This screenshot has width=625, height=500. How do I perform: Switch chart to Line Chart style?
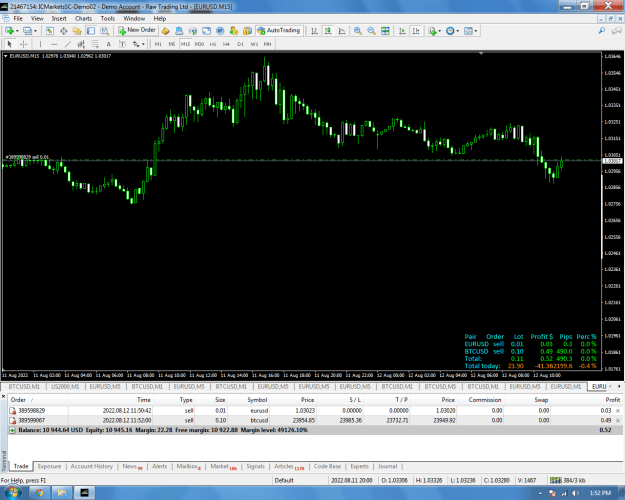(x=342, y=31)
